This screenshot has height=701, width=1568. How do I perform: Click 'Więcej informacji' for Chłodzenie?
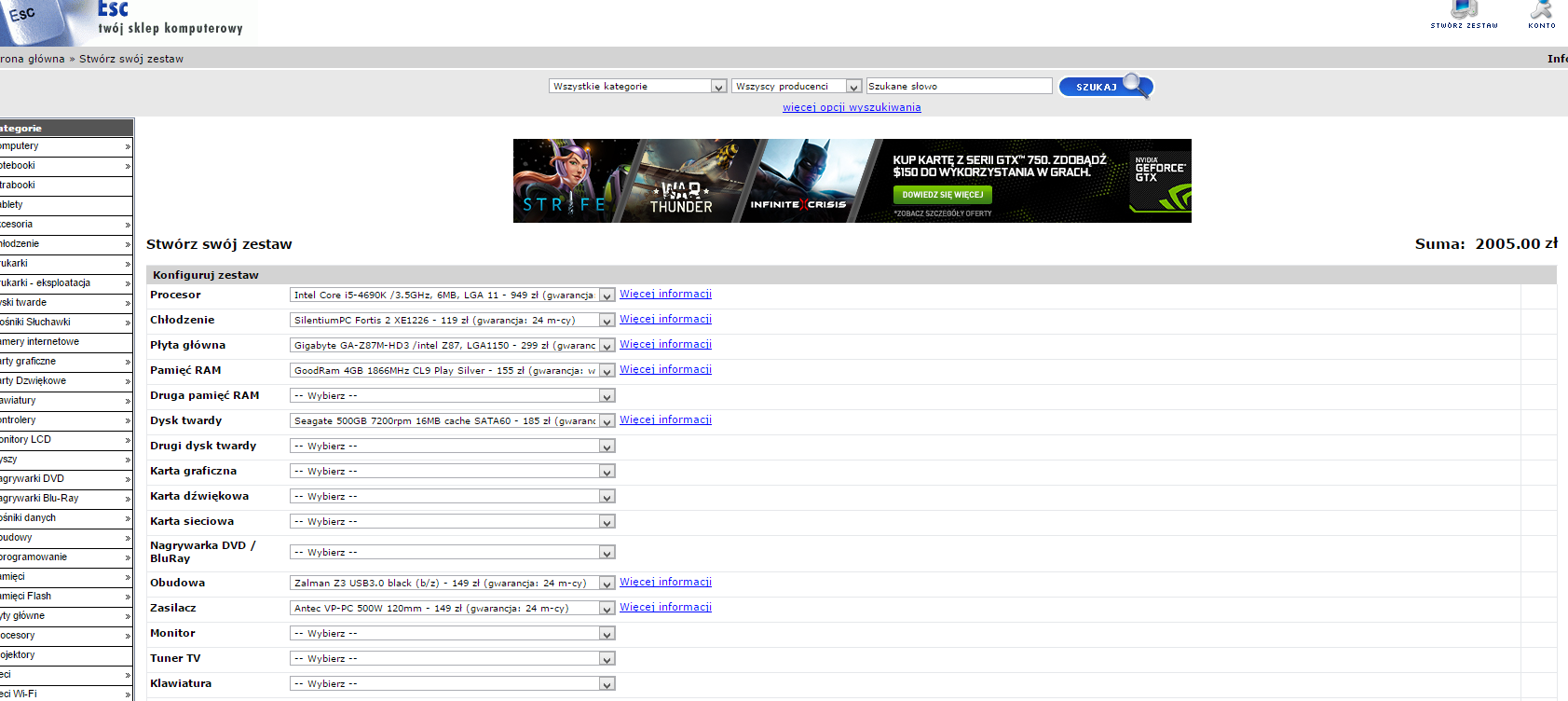[x=665, y=319]
